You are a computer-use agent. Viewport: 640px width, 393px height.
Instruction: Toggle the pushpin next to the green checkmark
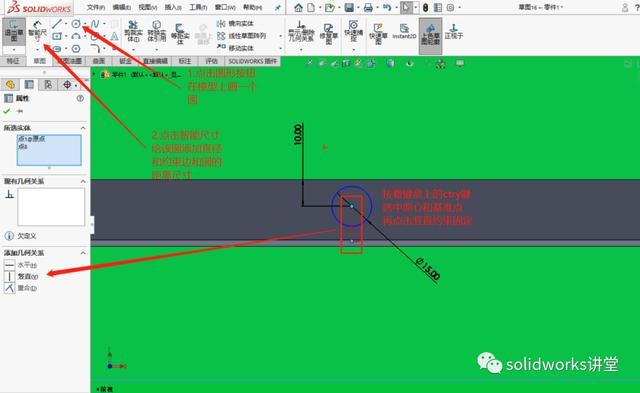[x=20, y=111]
